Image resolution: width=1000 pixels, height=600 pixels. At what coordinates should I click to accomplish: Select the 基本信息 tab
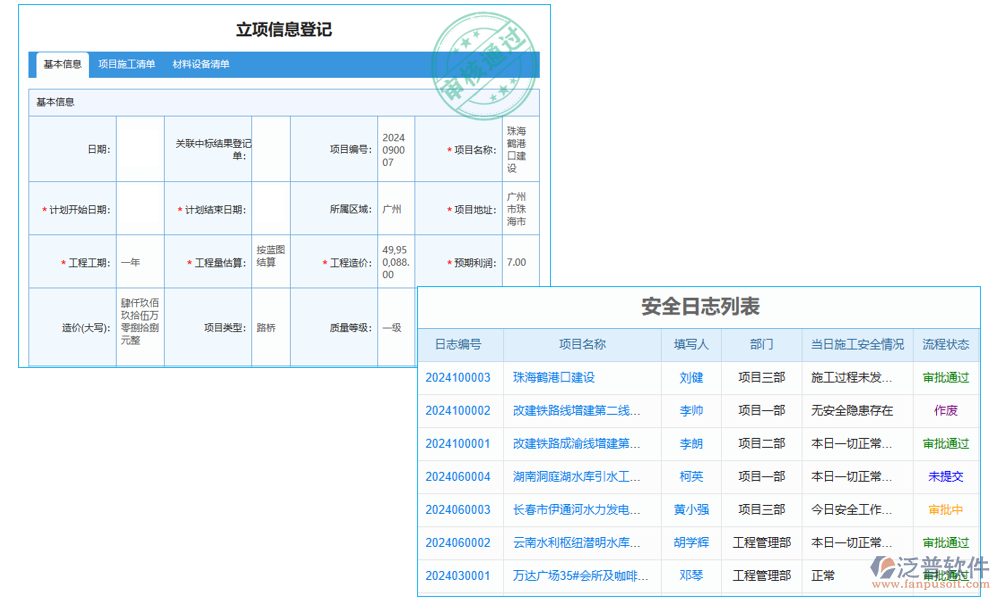(61, 64)
